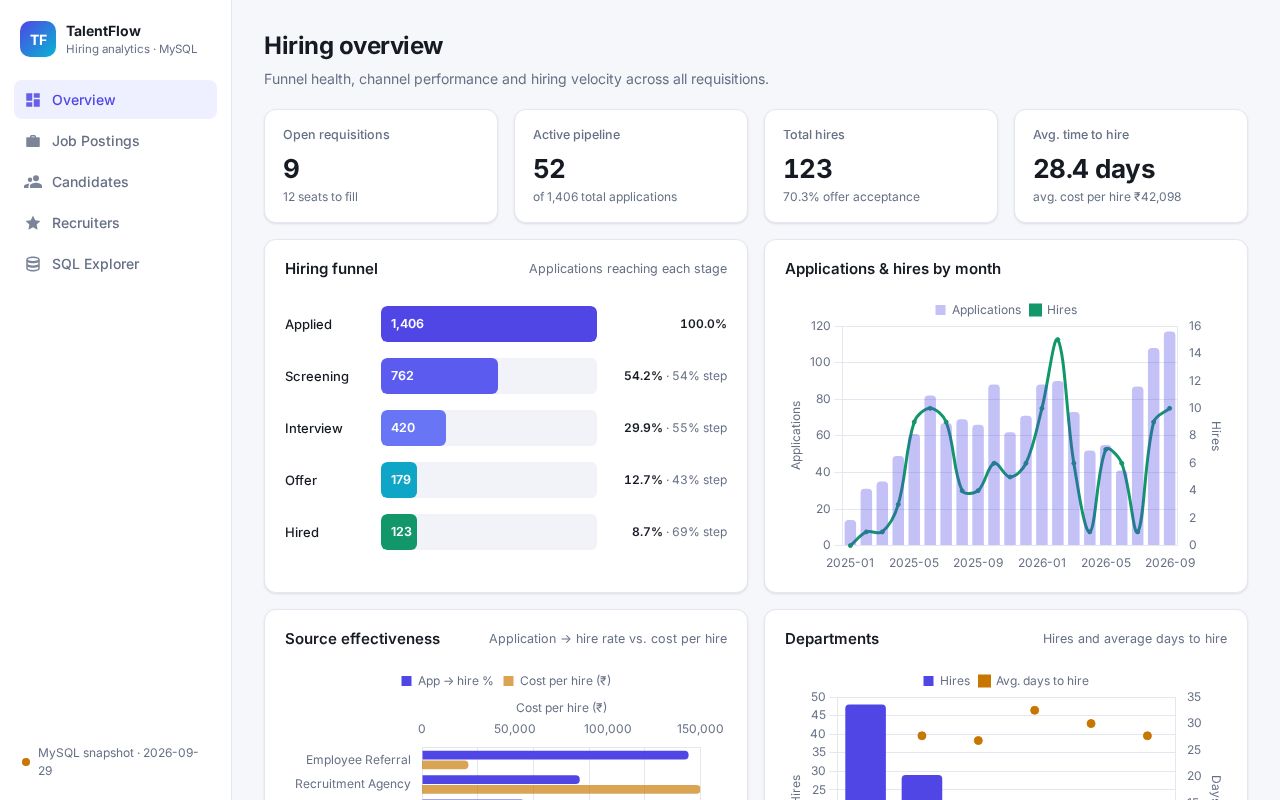Select the Screening 762 funnel bar
1280x800 pixels.
439,376
